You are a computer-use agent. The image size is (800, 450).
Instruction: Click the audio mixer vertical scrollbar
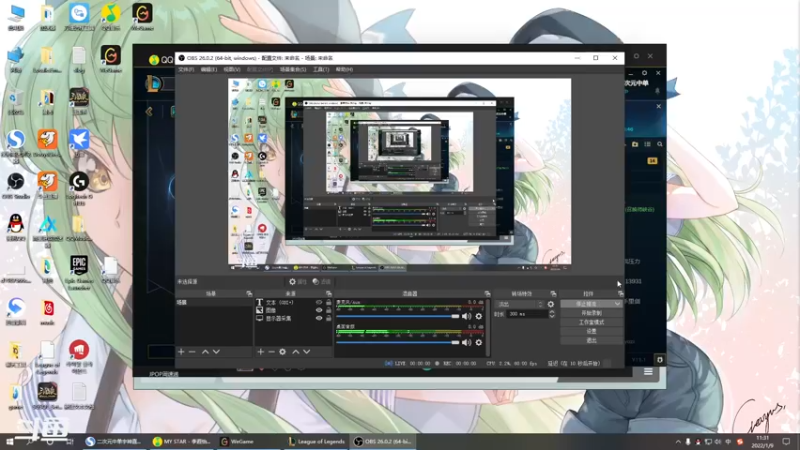click(488, 327)
